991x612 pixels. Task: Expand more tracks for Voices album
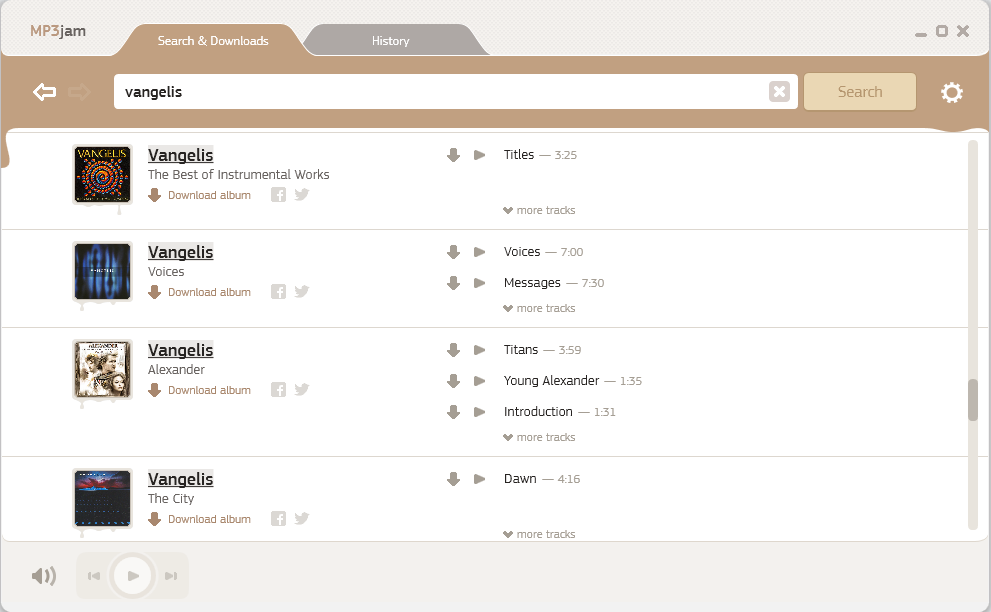pos(539,309)
